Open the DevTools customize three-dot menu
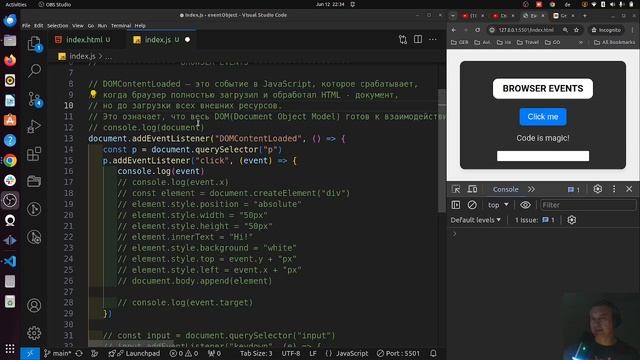 (614, 189)
